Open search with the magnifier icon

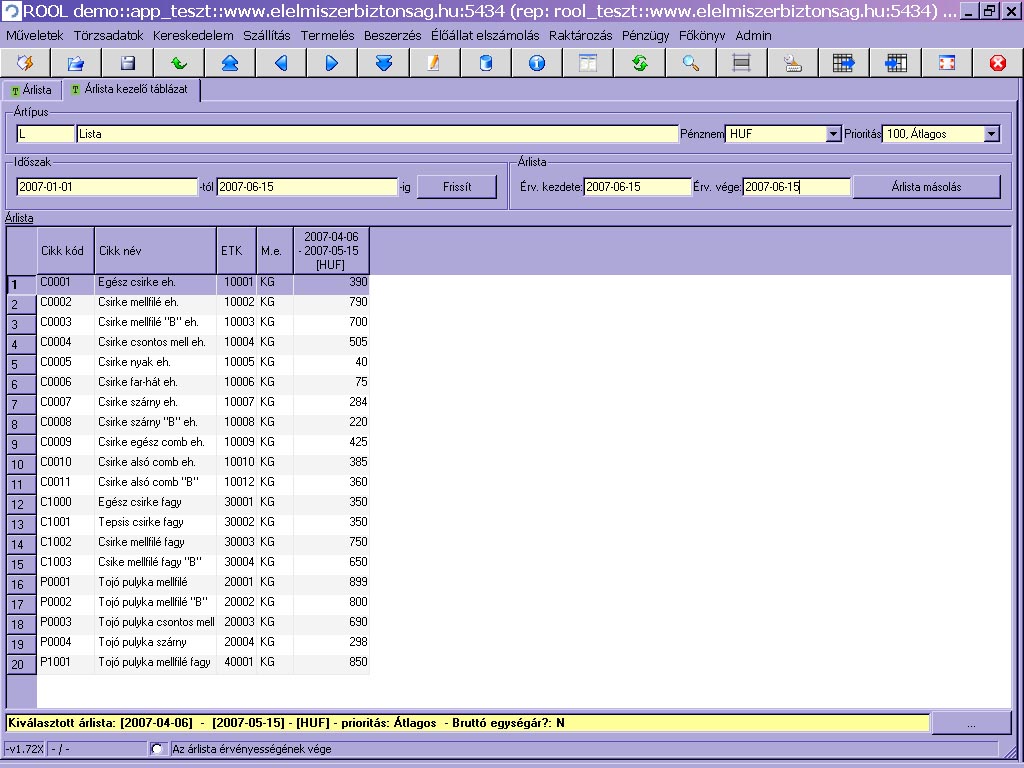pos(690,63)
